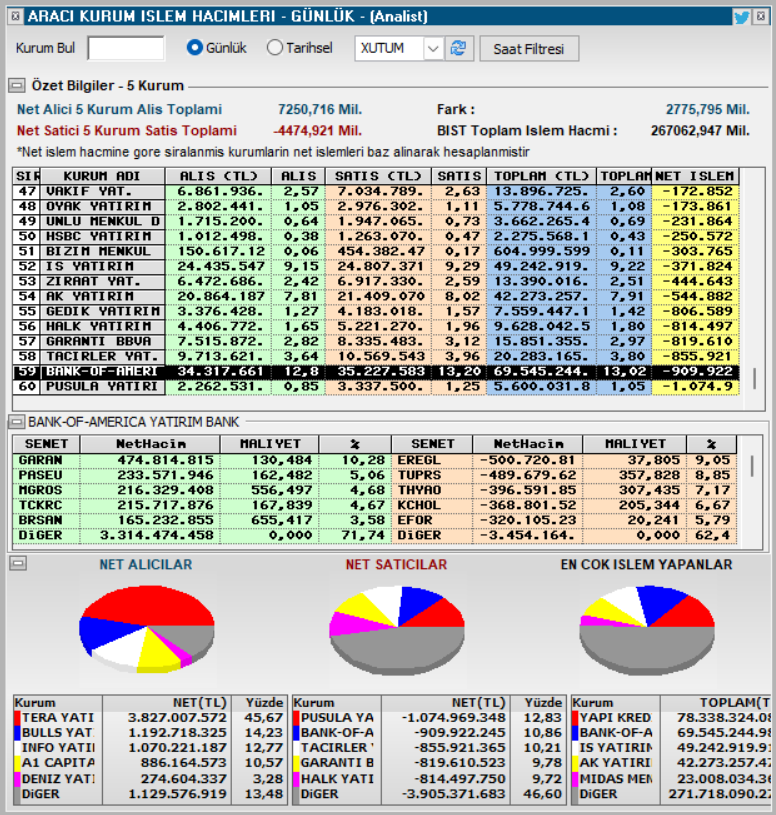Select the IS YATIRIM row
Viewport: 776px width, 815px height.
(375, 267)
